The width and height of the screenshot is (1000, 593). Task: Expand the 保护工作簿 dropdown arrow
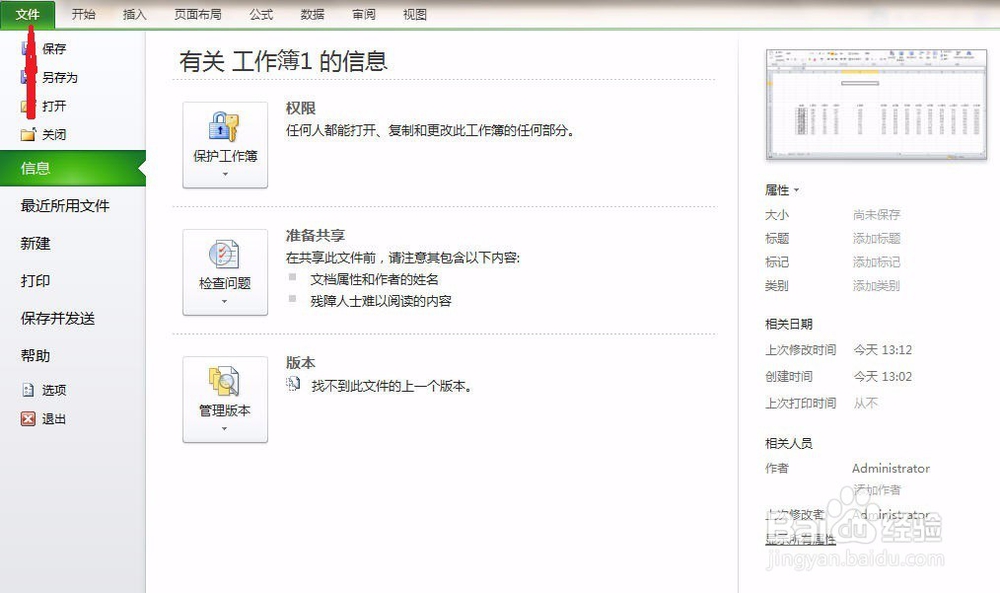click(225, 172)
